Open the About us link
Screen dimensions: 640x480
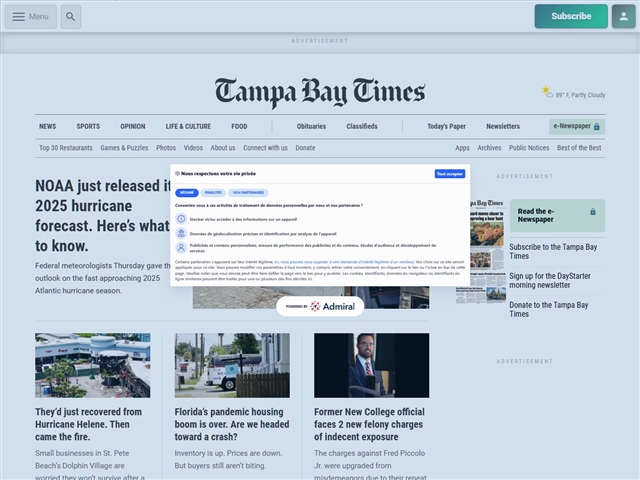(223, 148)
